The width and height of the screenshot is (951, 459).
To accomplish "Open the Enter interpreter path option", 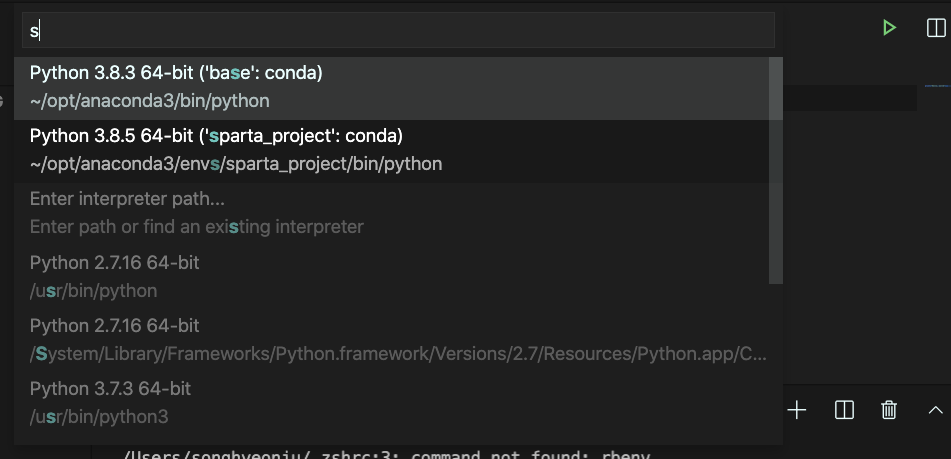I will (127, 199).
